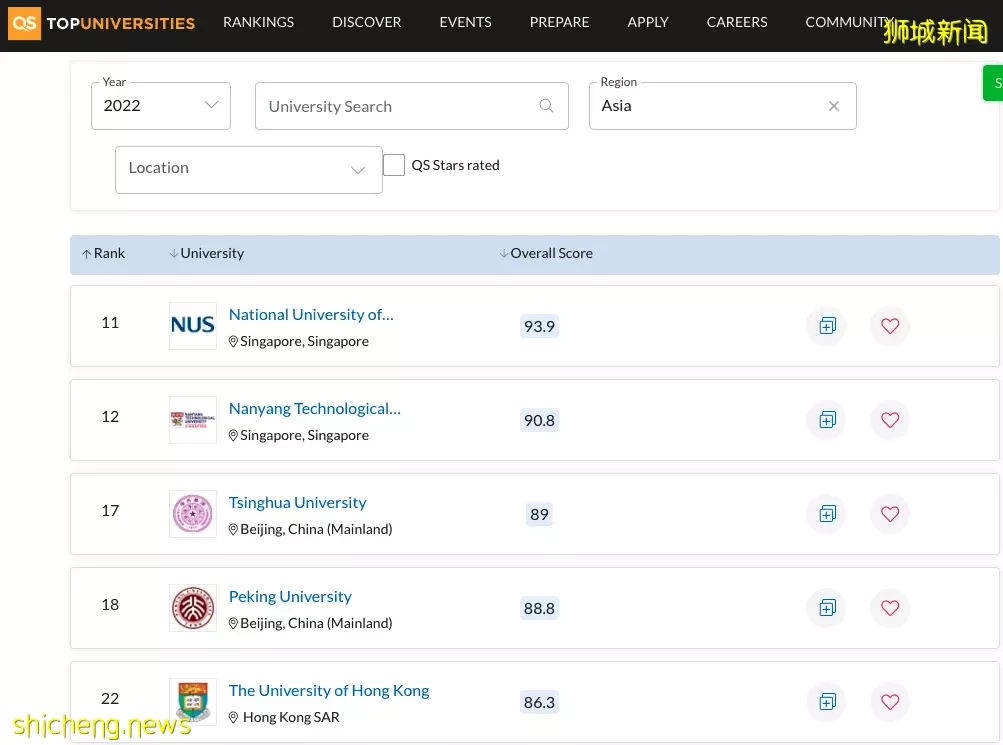Click the heart for Tsinghua University

pos(890,514)
